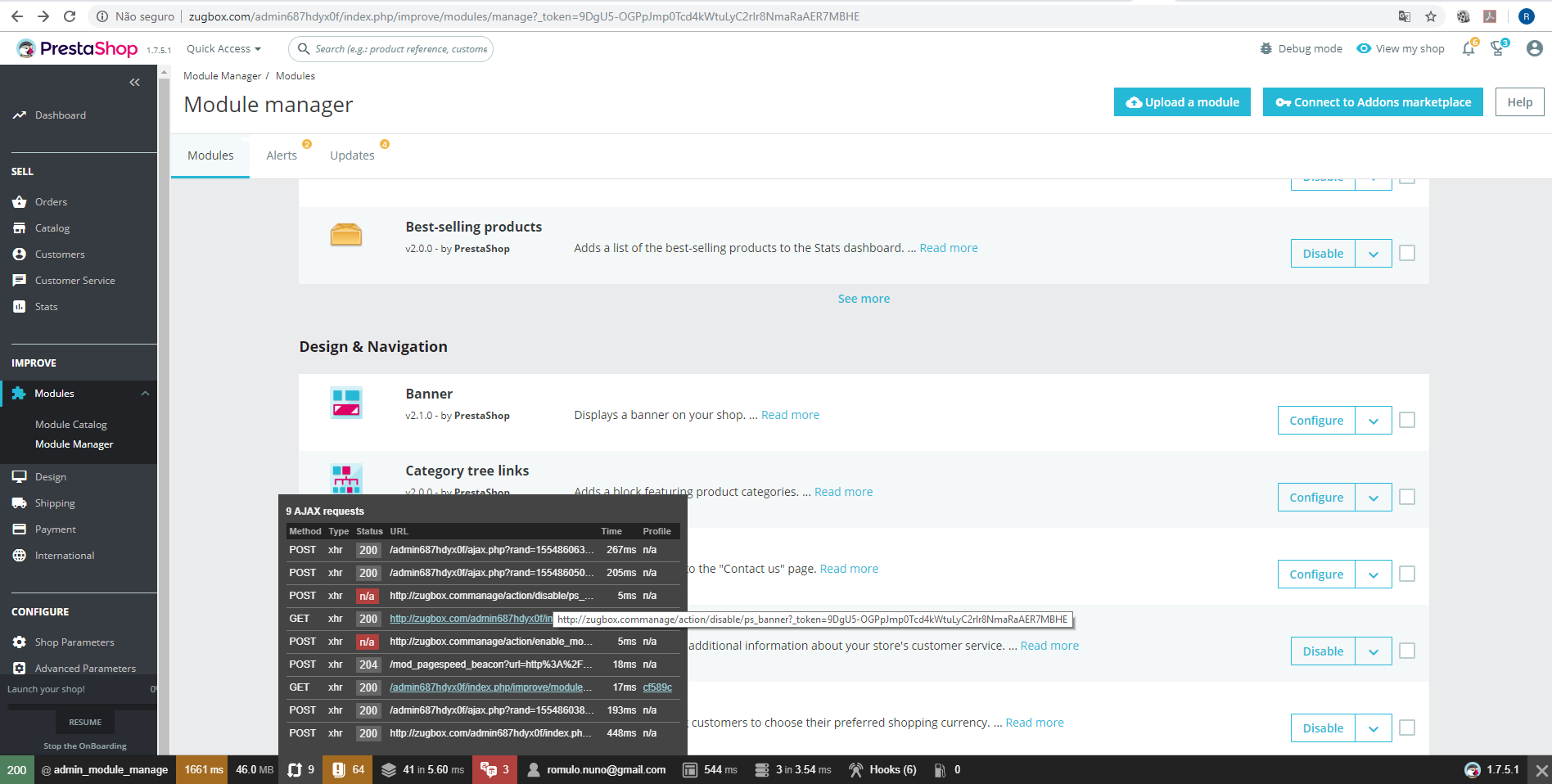Open Dashboard in the sidebar
Screen dimensions: 1552x784
(61, 115)
